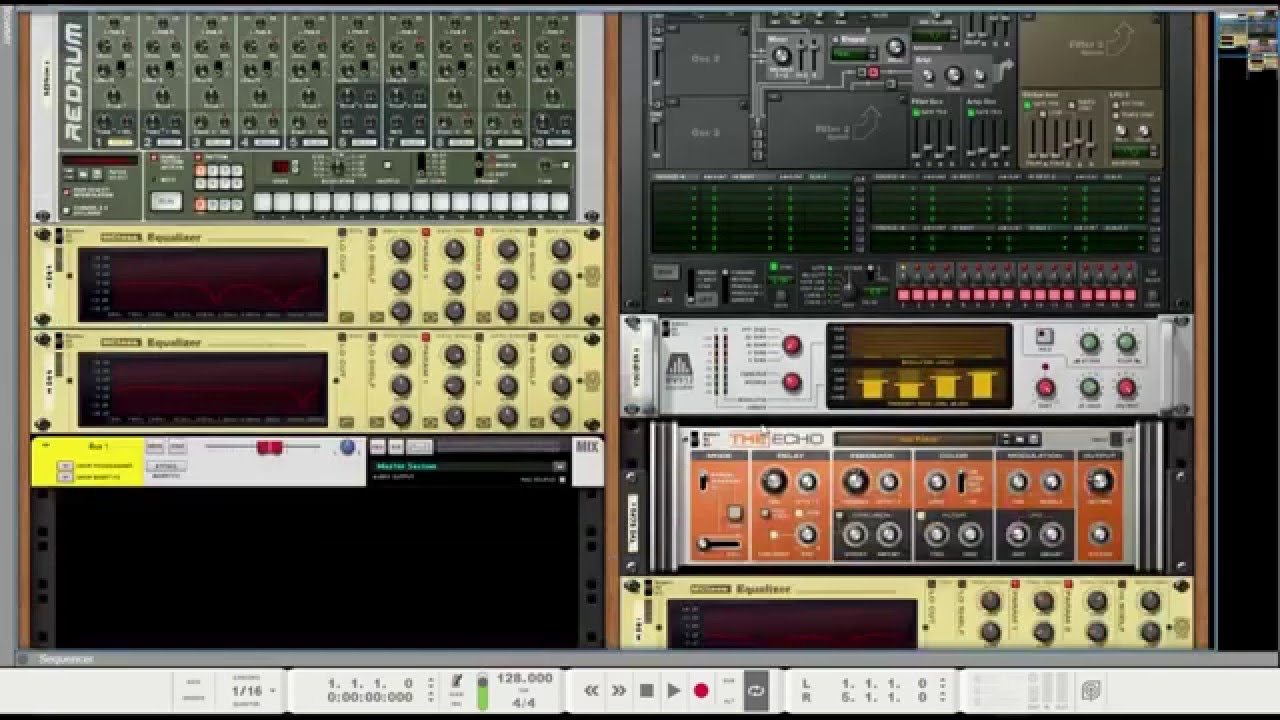
Task: Click Show Insert FX button on Bus 1
Action: point(64,477)
